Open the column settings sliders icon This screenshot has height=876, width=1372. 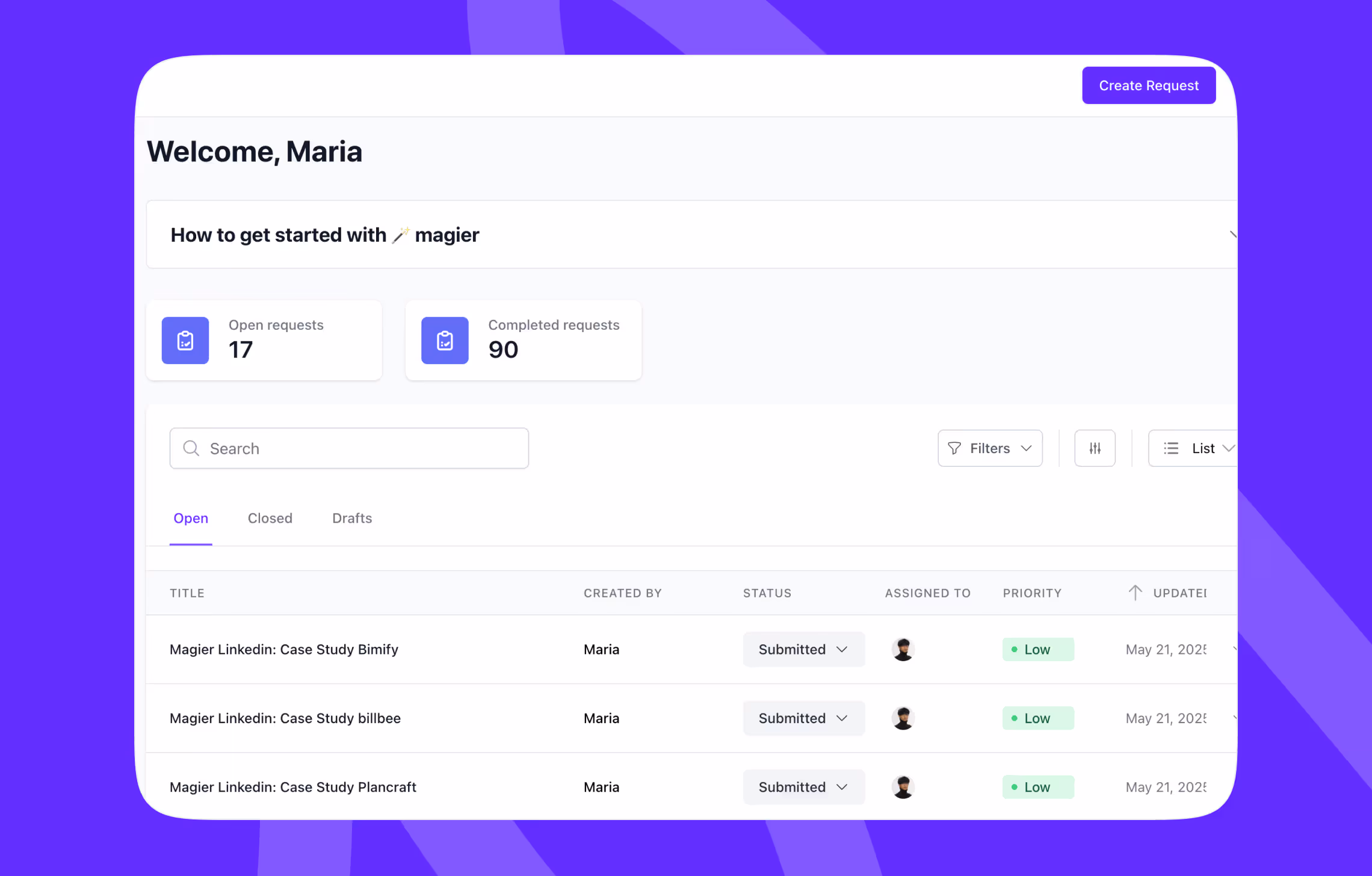pos(1095,448)
